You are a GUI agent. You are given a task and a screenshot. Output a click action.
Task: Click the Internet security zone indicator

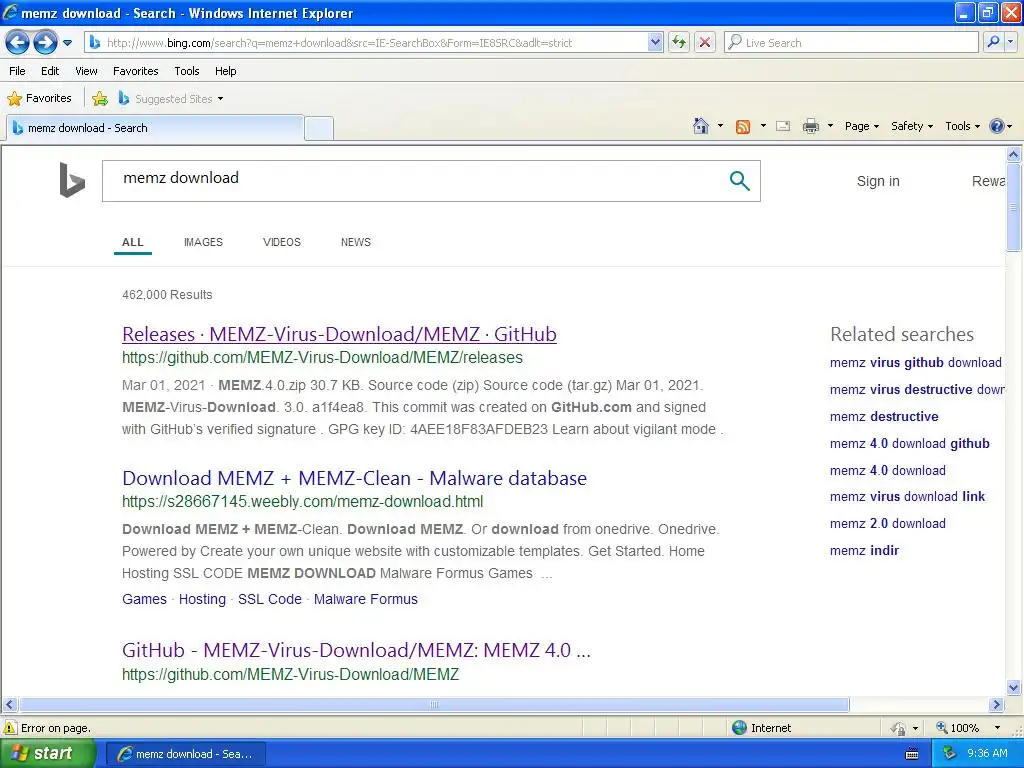tap(761, 728)
